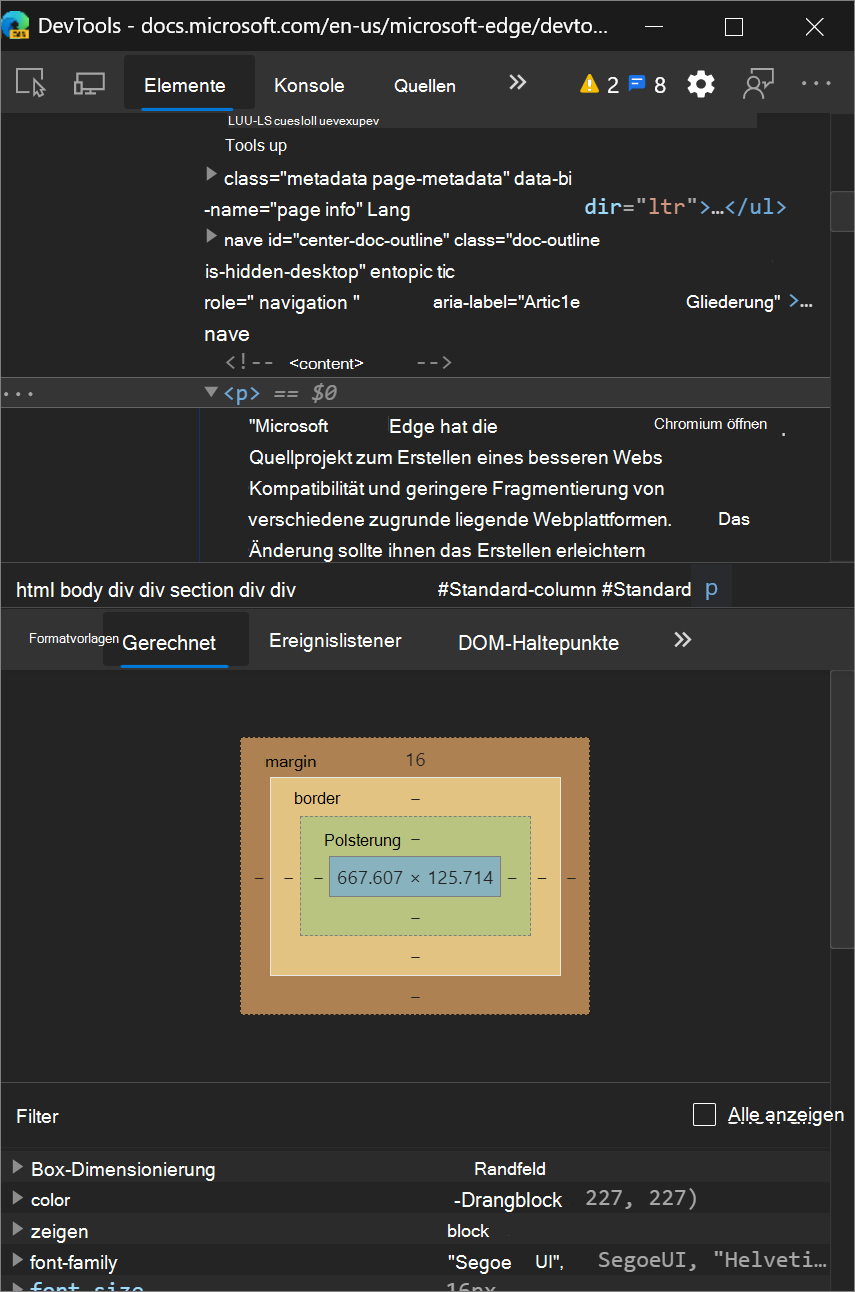Screen dimensions: 855x1292
Task: Click the Gliederung aria-label text
Action: [x=733, y=302]
